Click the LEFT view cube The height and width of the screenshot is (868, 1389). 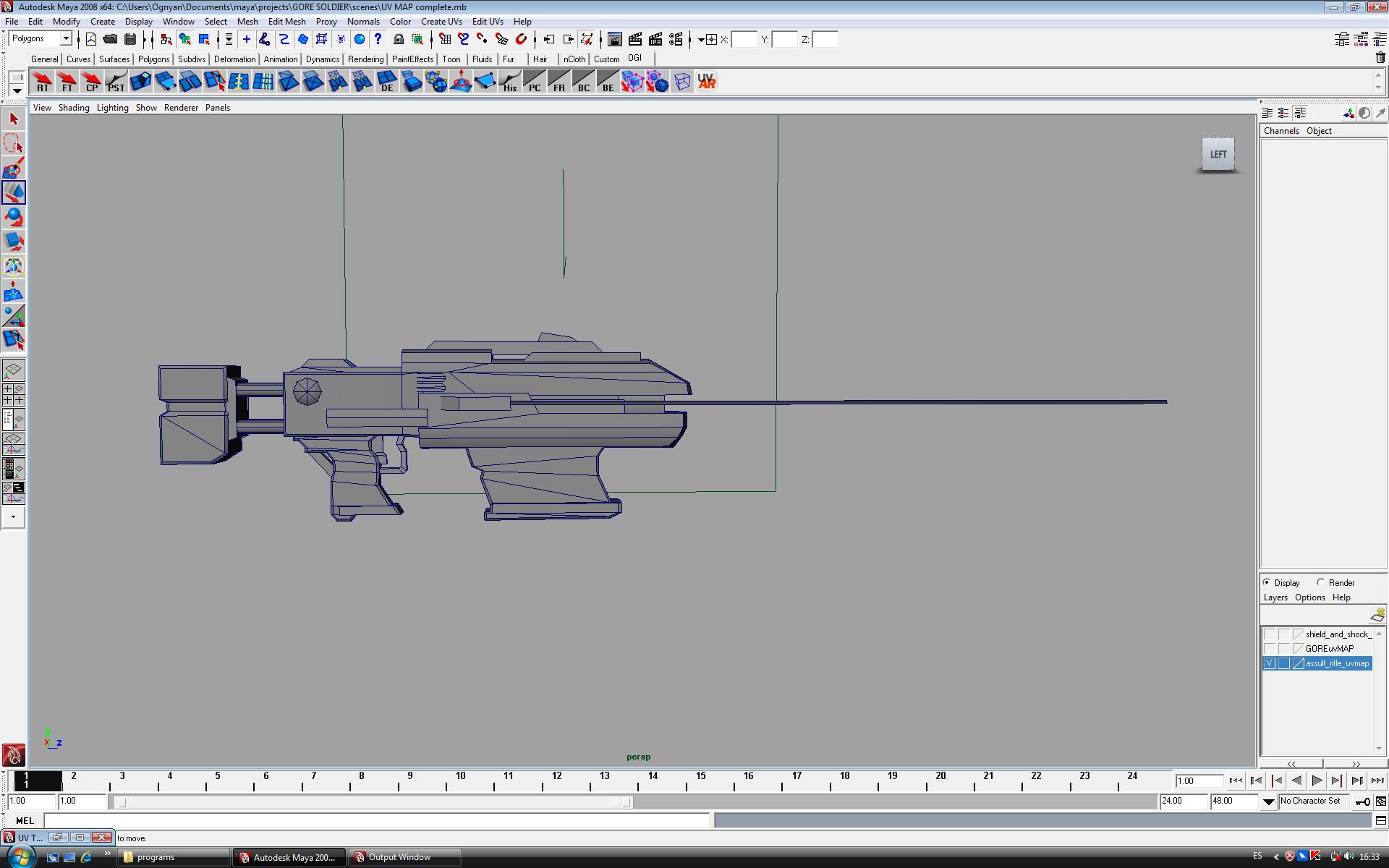[x=1218, y=154]
